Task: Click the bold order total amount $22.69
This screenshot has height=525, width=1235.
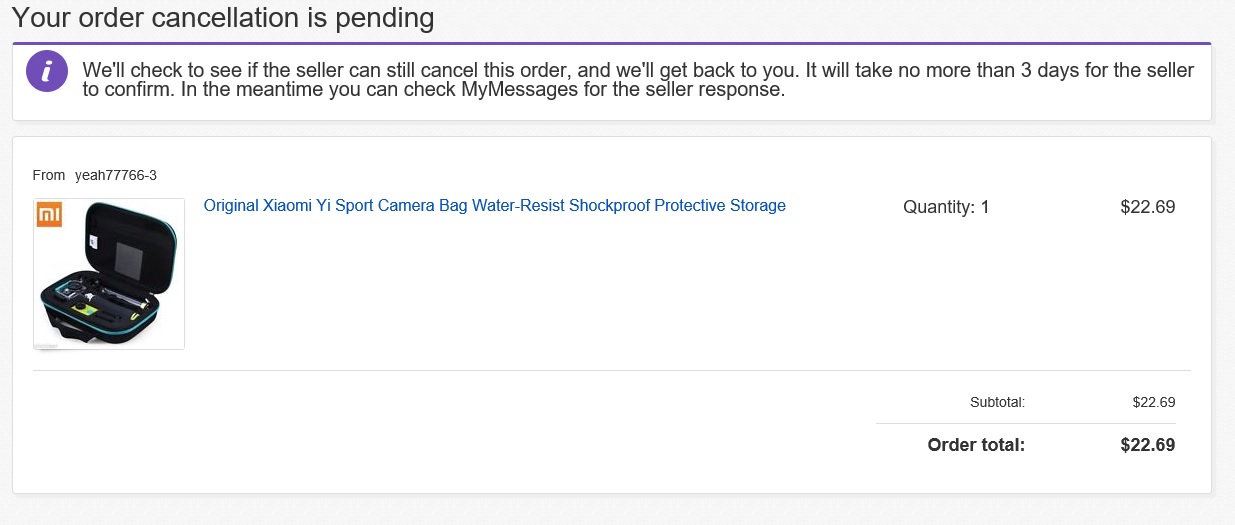Action: tap(1147, 445)
